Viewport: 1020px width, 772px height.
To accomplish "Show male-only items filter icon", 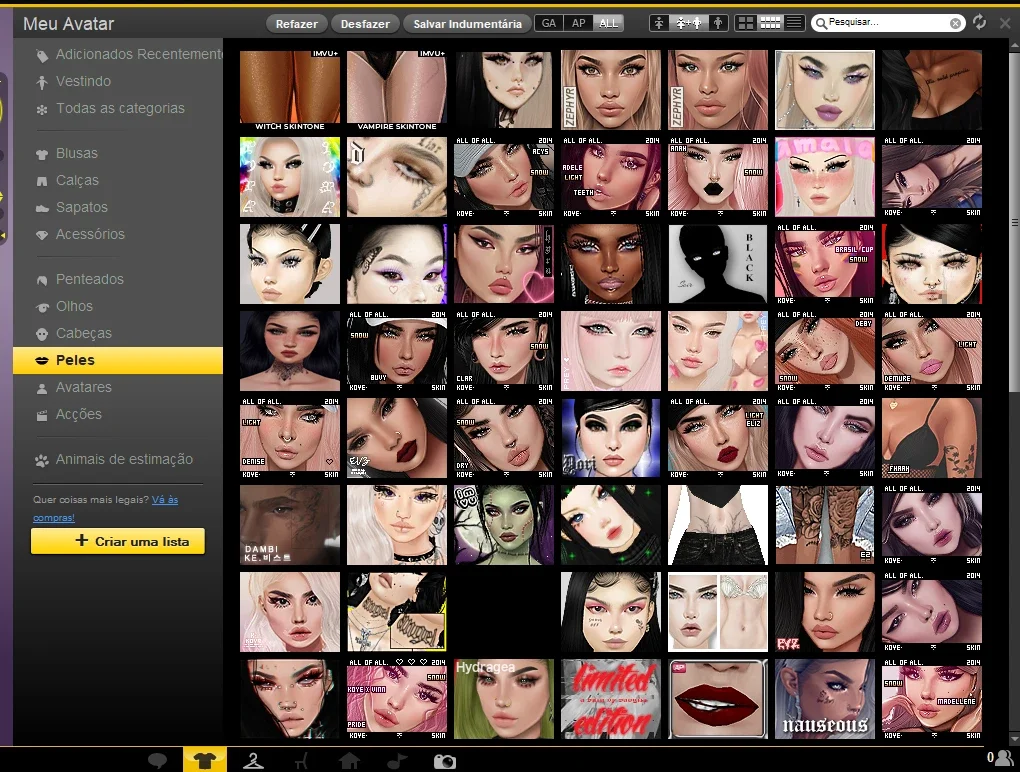I will coord(718,23).
